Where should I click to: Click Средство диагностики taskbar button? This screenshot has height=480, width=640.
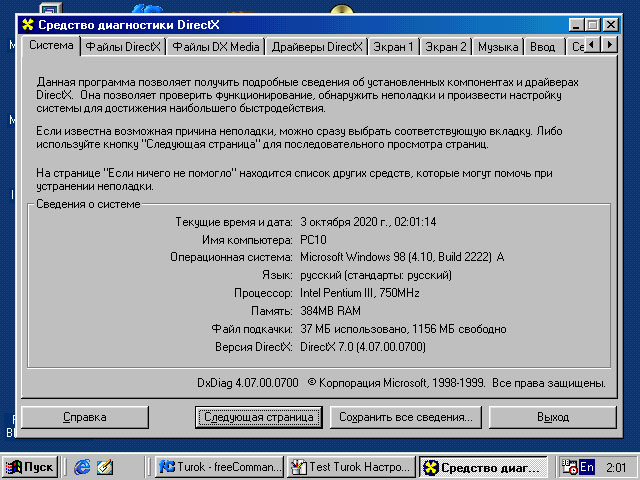(x=483, y=467)
